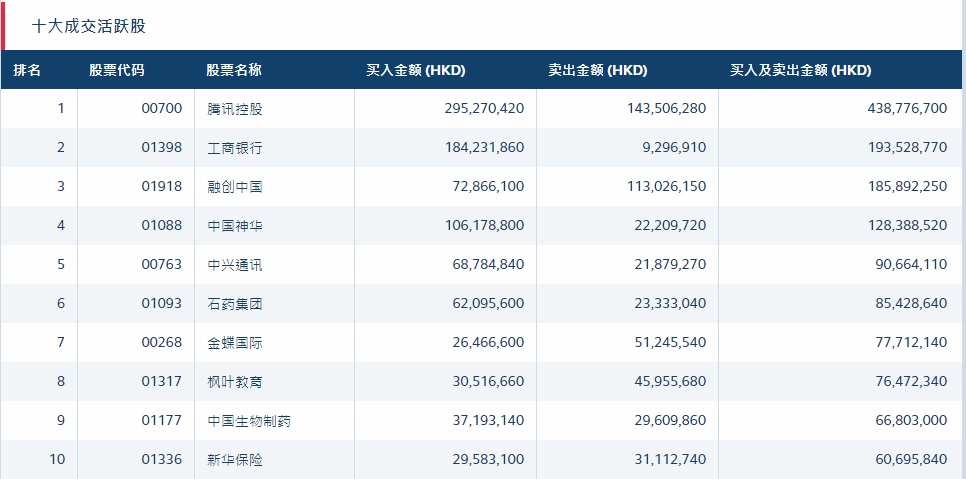Click sell amount 143,506,280
This screenshot has height=479, width=966.
(667, 109)
